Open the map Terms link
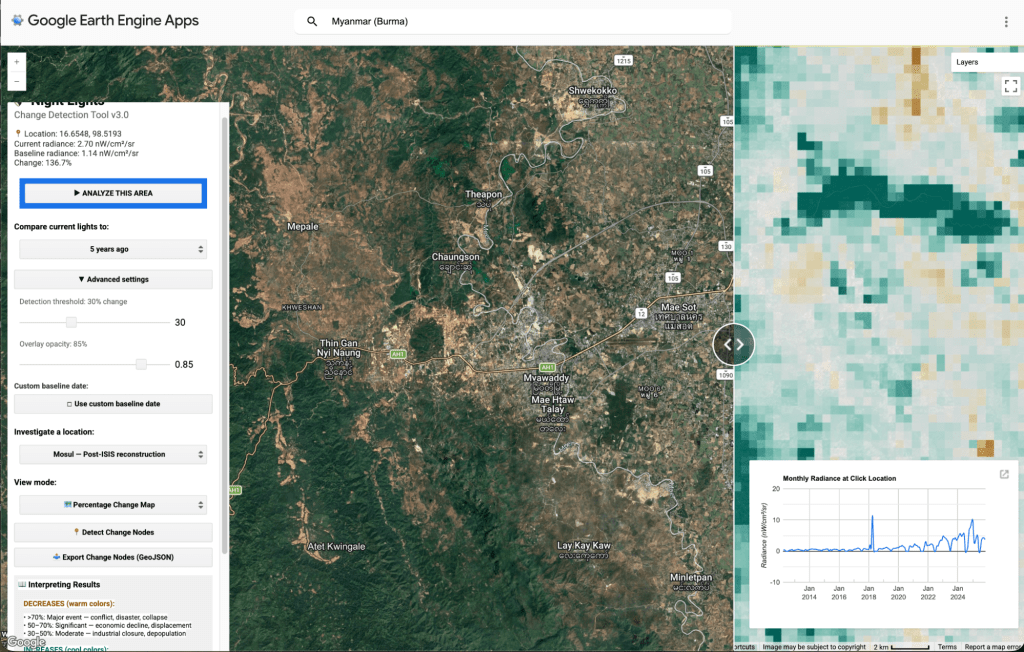This screenshot has height=652, width=1024. point(947,647)
